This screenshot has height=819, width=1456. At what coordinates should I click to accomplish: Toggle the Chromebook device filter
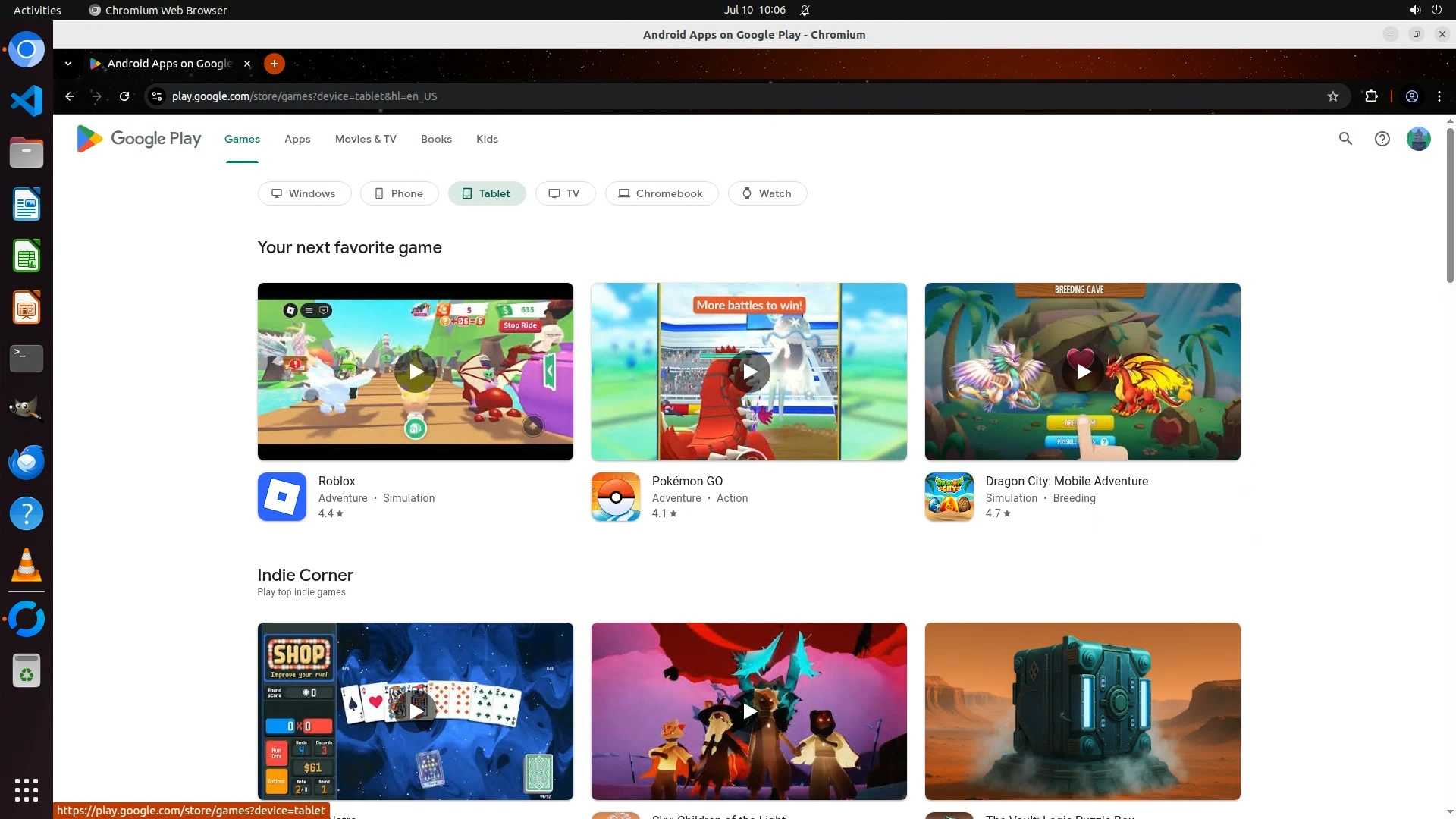click(x=661, y=193)
